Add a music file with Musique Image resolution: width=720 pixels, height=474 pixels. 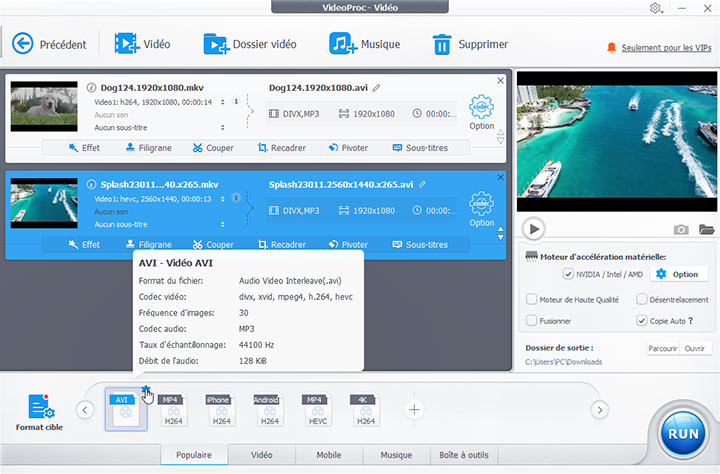coord(365,44)
